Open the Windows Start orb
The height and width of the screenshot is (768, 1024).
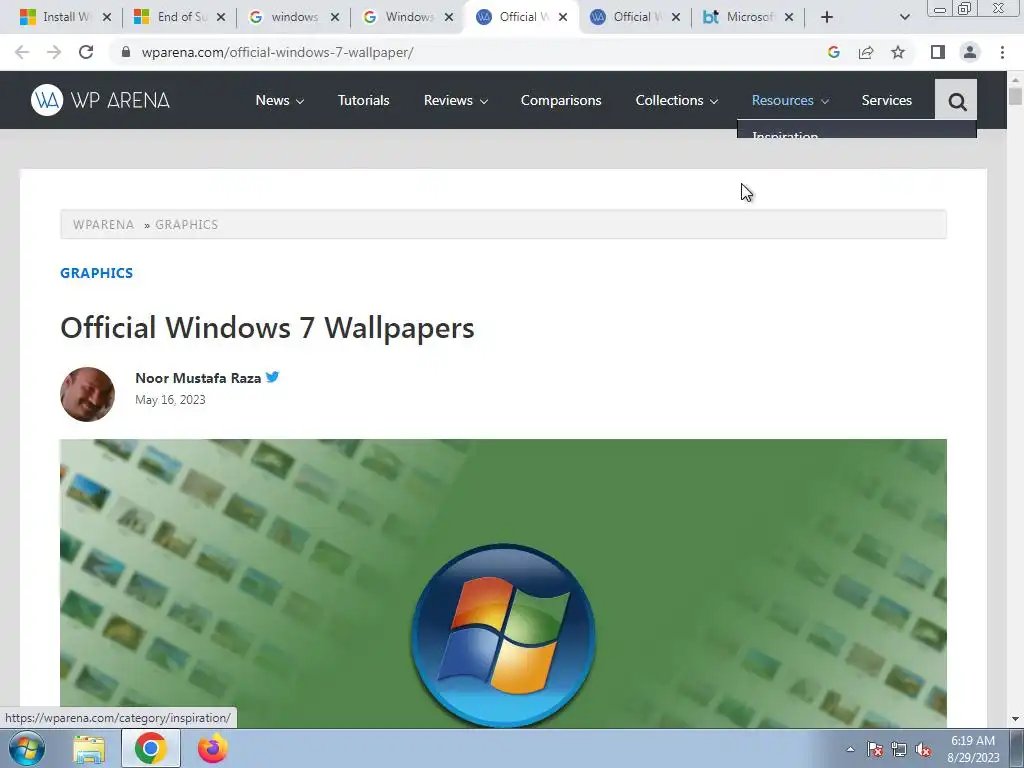[26, 748]
